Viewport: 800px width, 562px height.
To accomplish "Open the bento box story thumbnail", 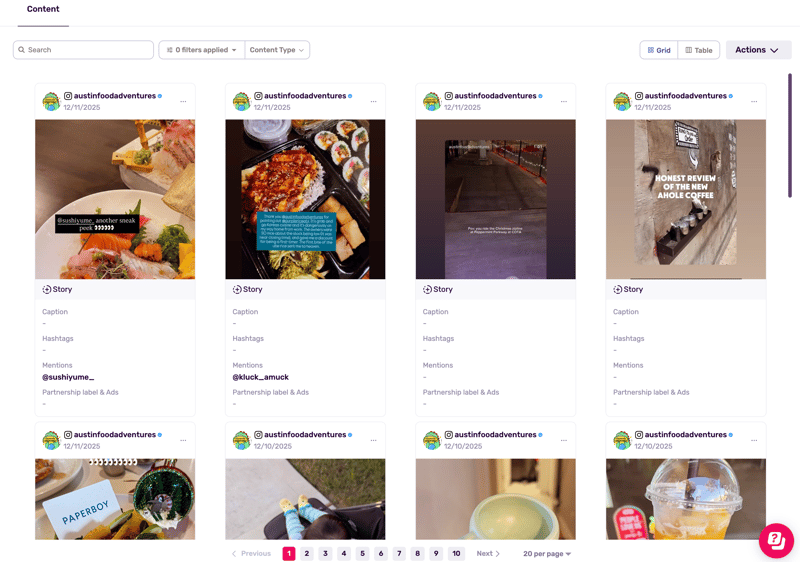I will pos(305,199).
